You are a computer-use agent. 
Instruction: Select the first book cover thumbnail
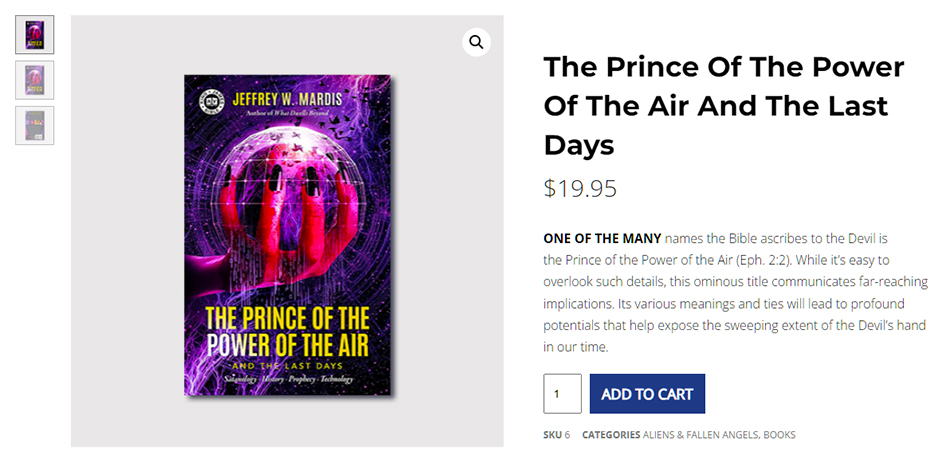(x=35, y=35)
